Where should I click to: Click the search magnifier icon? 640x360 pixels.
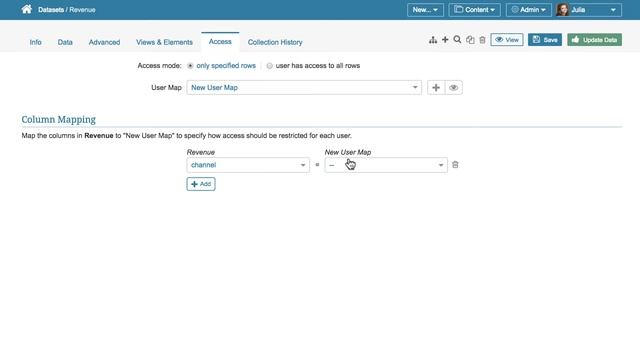458,40
